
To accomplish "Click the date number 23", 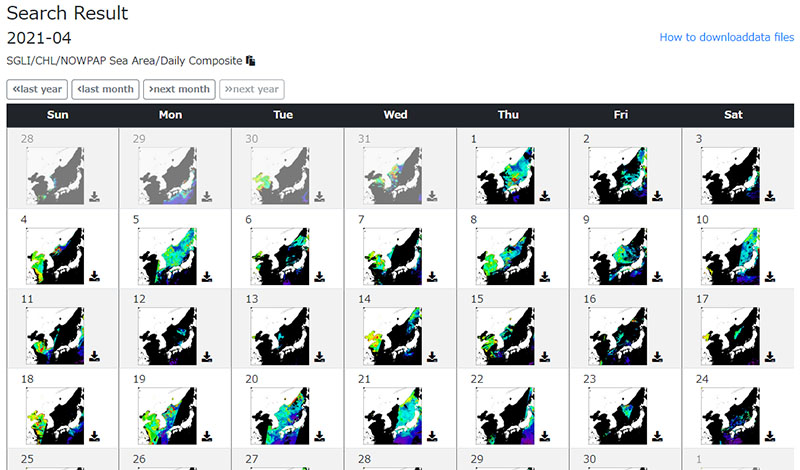I will click(590, 379).
